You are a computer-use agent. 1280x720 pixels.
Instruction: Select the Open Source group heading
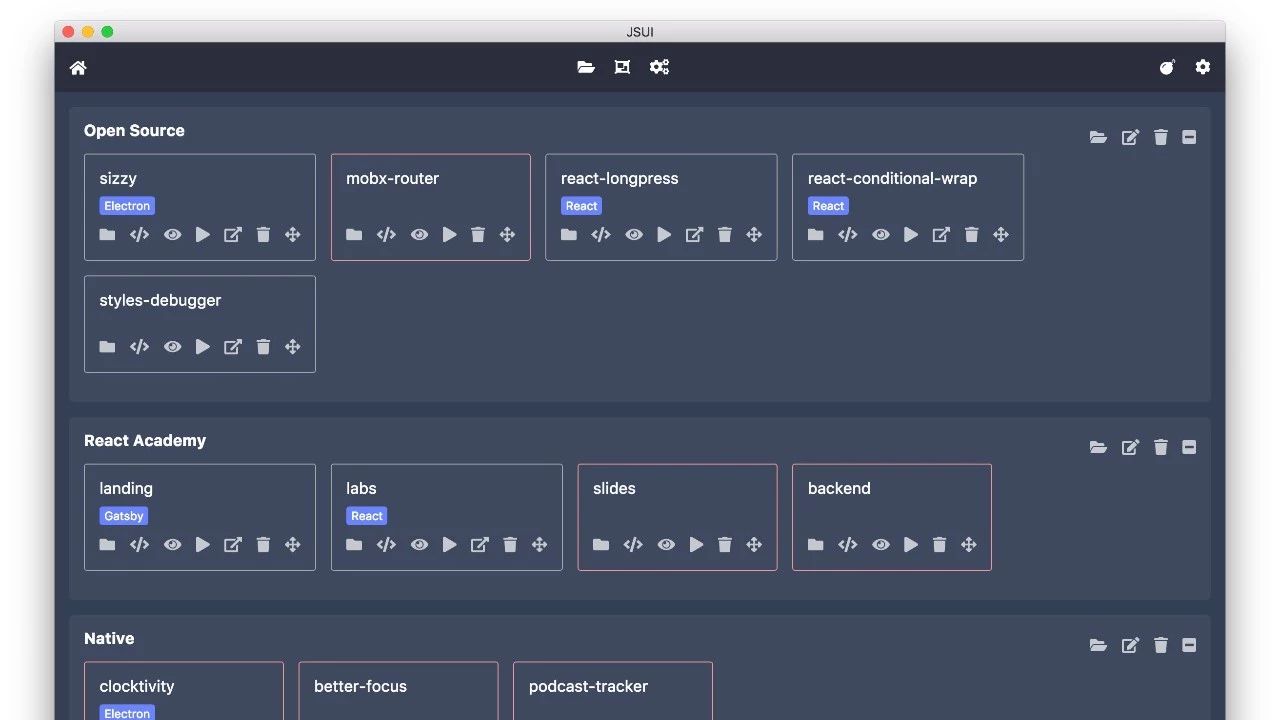click(134, 130)
